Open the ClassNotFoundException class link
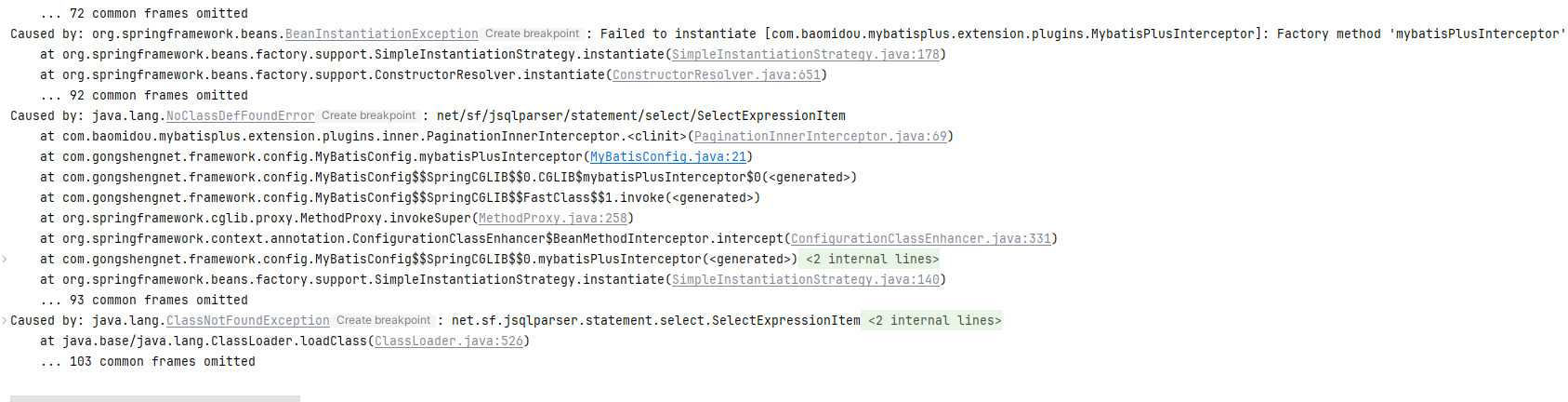1568x402 pixels. [x=247, y=321]
